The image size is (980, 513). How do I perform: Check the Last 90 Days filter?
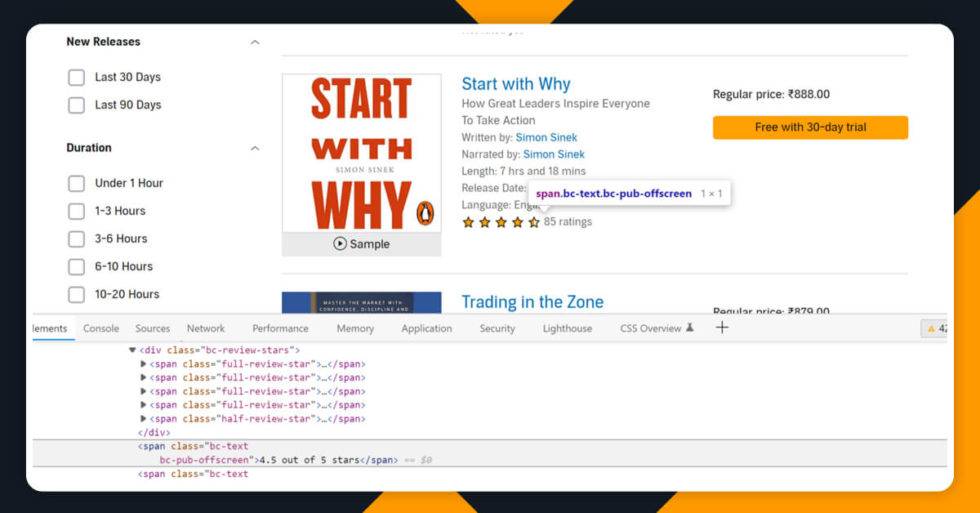(76, 105)
